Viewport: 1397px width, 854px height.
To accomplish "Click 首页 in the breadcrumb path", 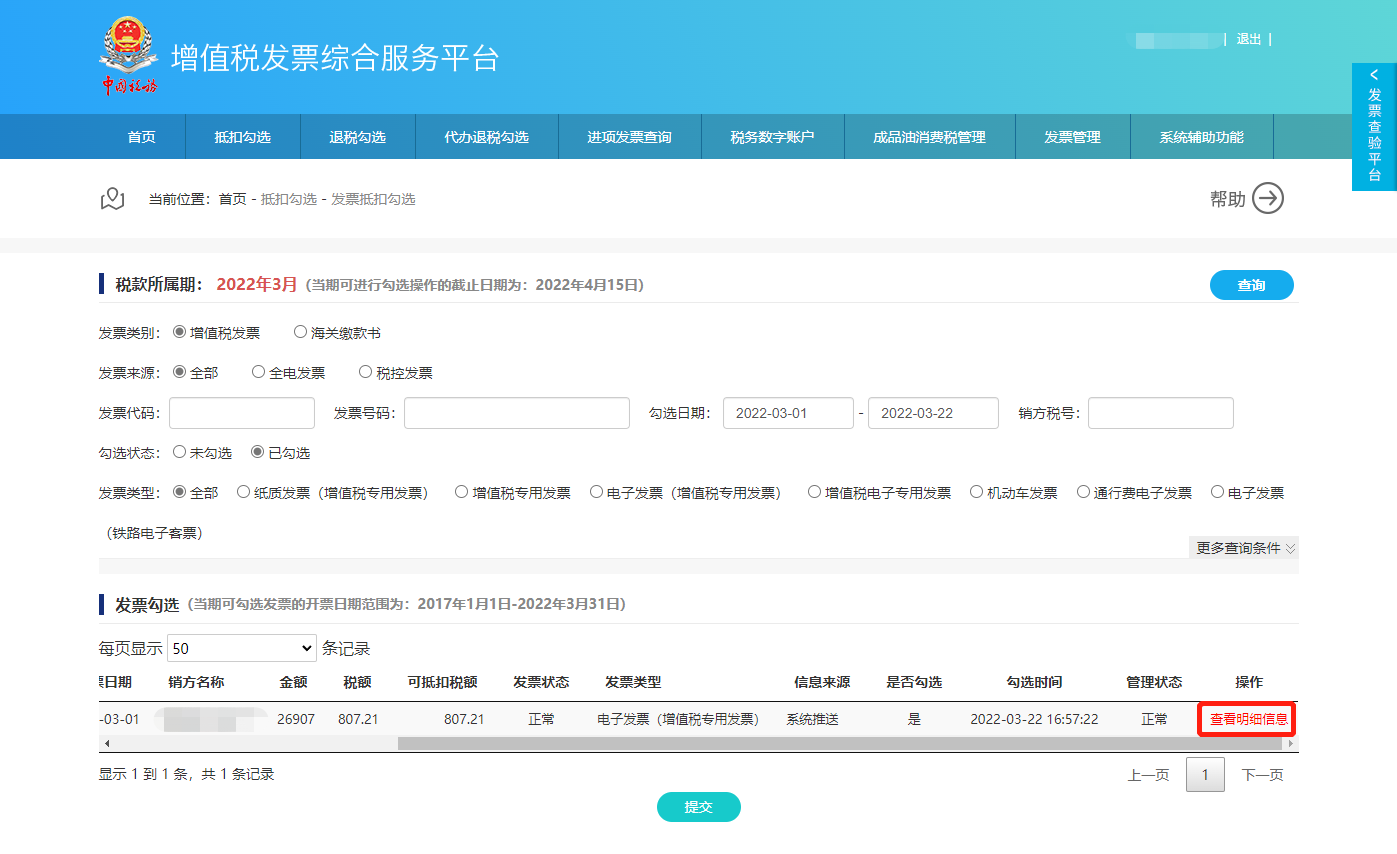I will 232,199.
